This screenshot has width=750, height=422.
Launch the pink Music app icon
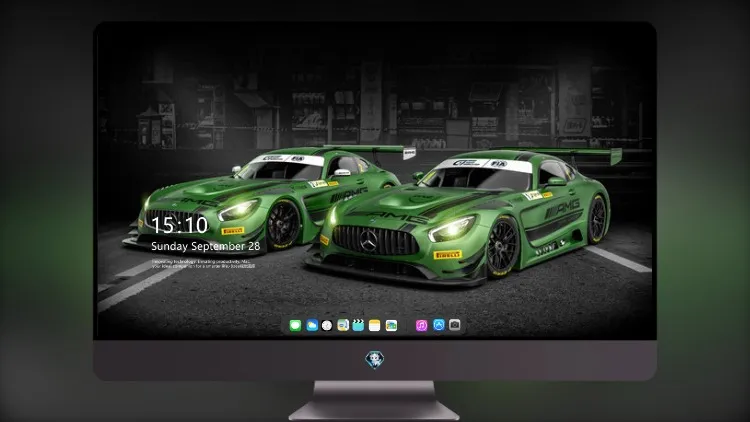tap(421, 325)
